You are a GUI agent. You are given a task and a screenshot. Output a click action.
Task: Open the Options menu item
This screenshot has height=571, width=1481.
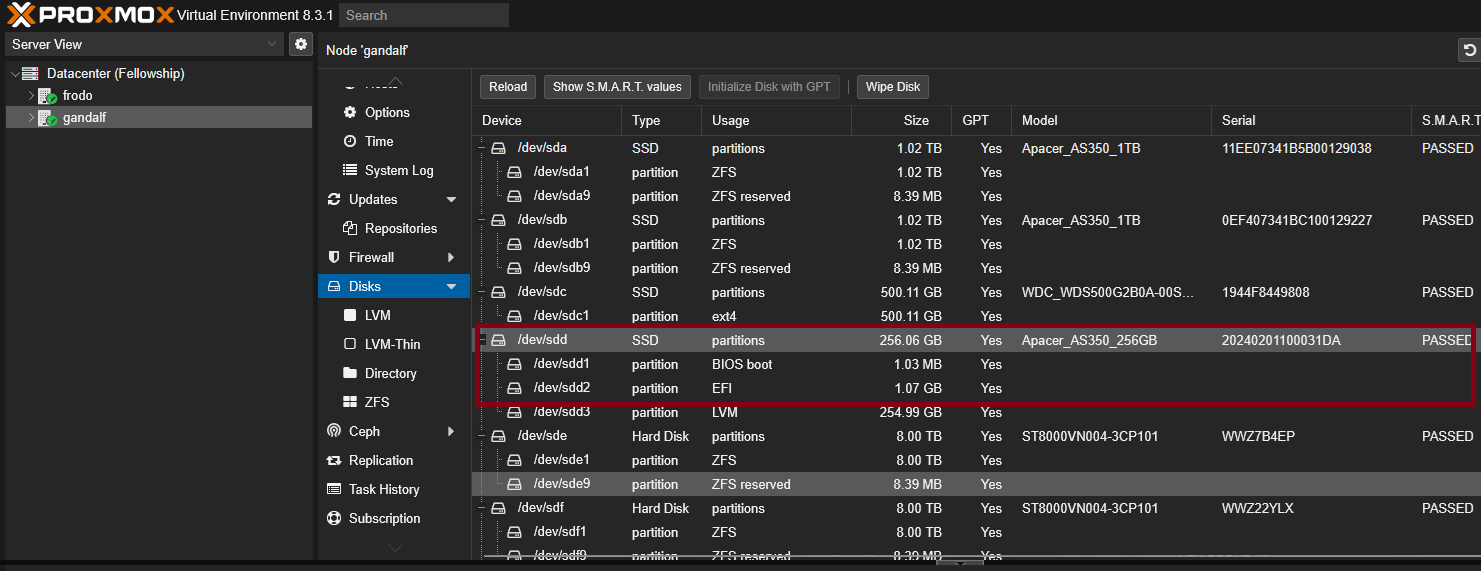[387, 112]
